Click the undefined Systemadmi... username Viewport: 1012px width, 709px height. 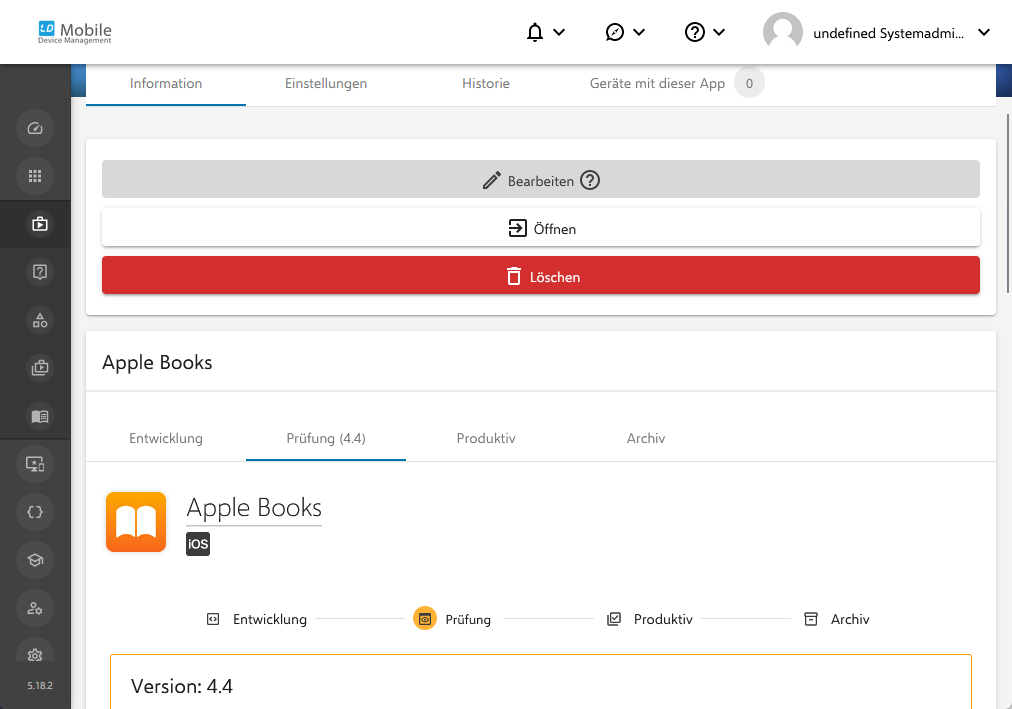888,33
